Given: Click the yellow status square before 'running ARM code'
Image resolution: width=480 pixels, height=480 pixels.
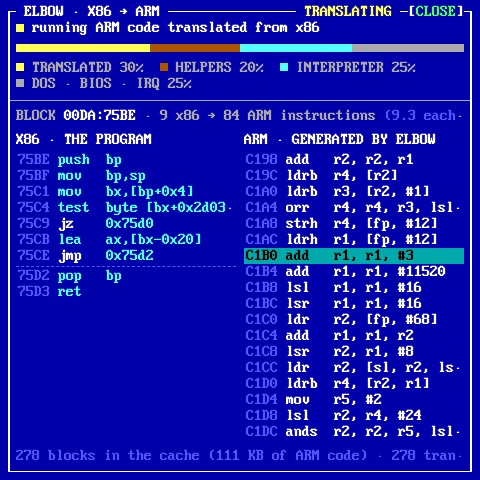Looking at the screenshot, I should (20, 28).
